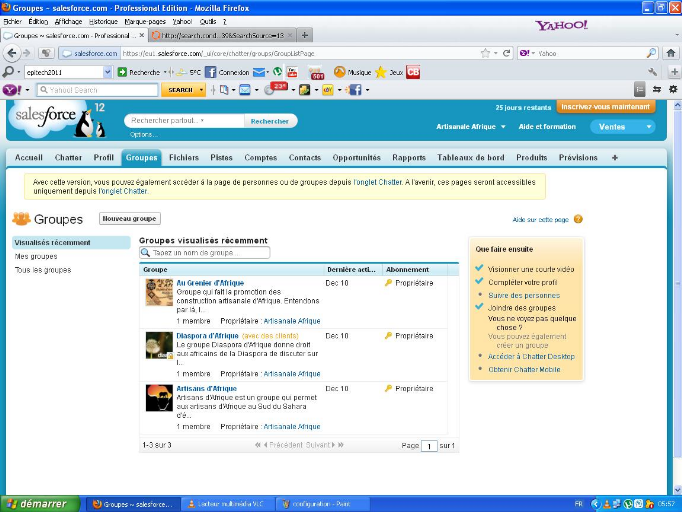This screenshot has width=682, height=512.
Task: Click the Artisans d'Afrique group thumbnail
Action: click(x=159, y=398)
